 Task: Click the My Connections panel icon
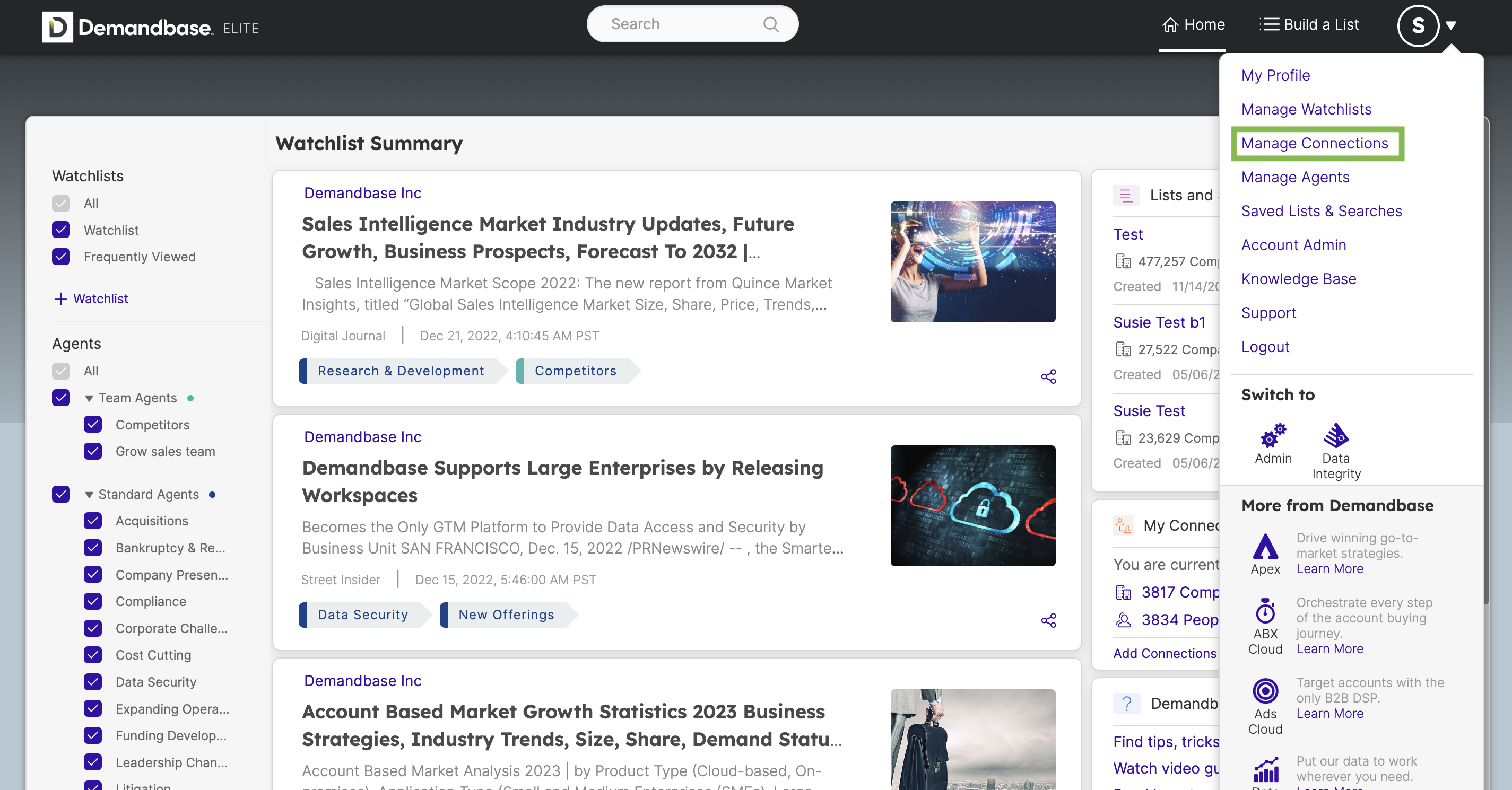click(1124, 525)
